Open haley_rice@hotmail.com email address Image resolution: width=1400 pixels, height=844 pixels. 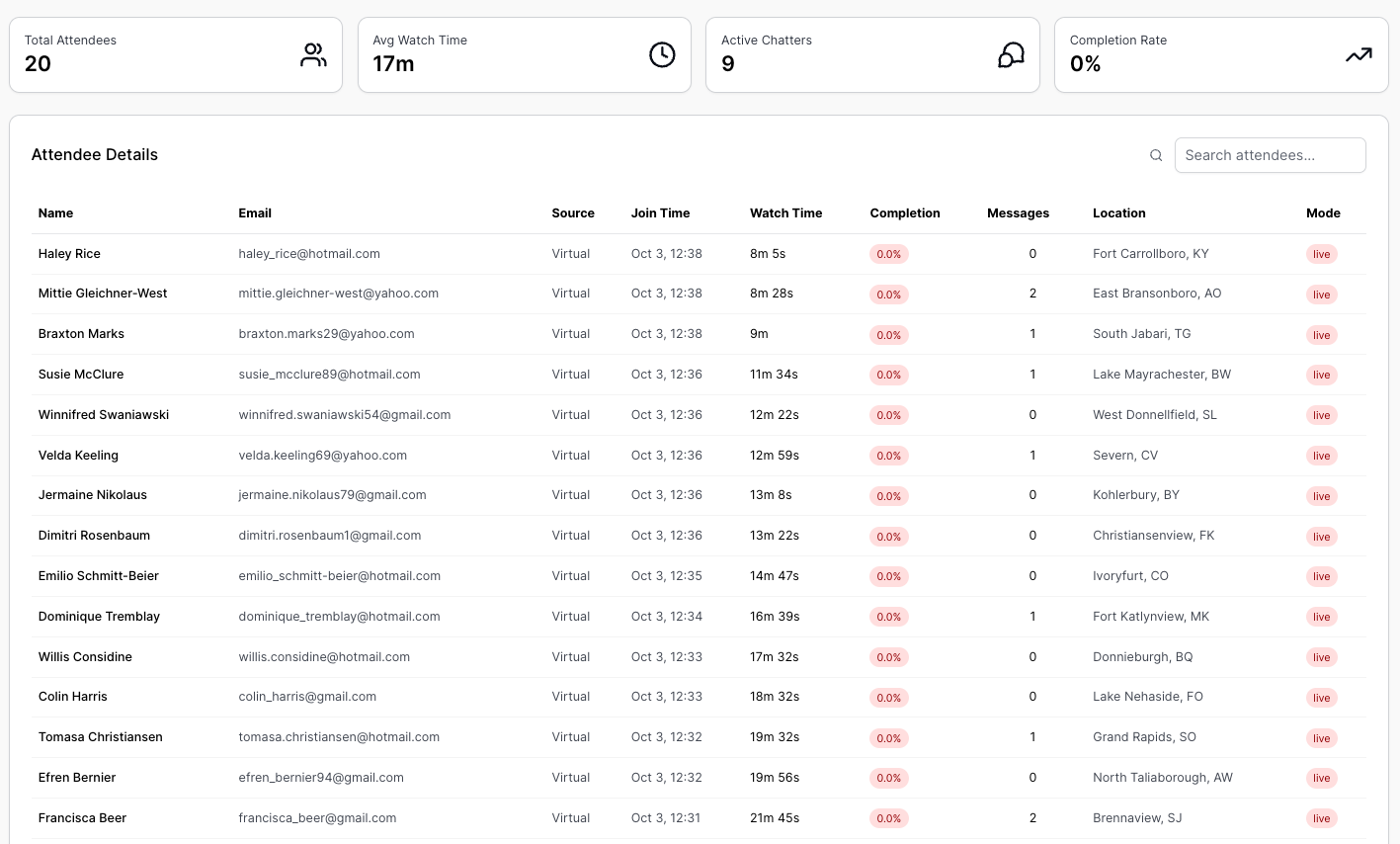pos(309,254)
